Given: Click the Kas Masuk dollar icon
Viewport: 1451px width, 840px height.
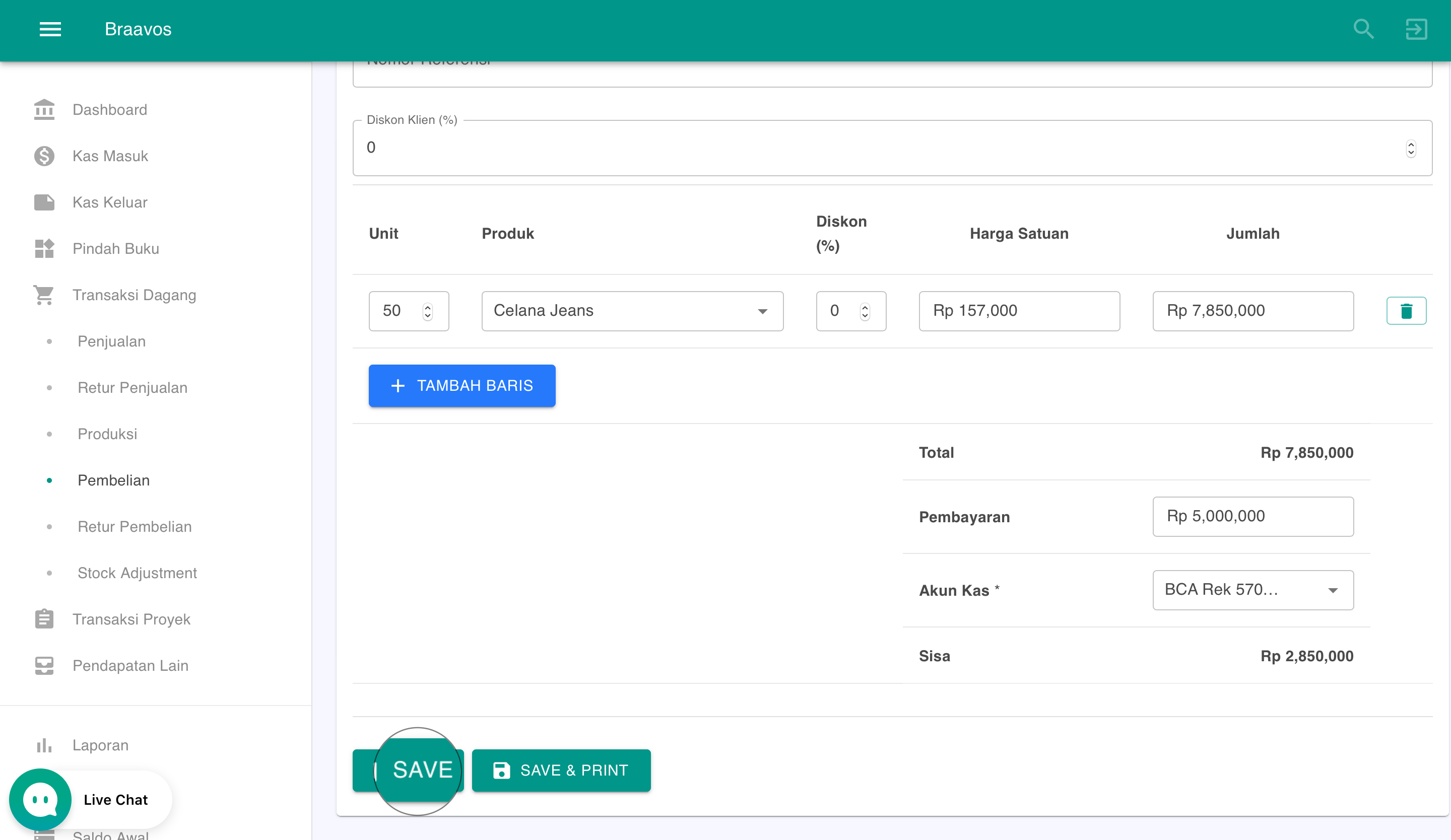Looking at the screenshot, I should (44, 156).
